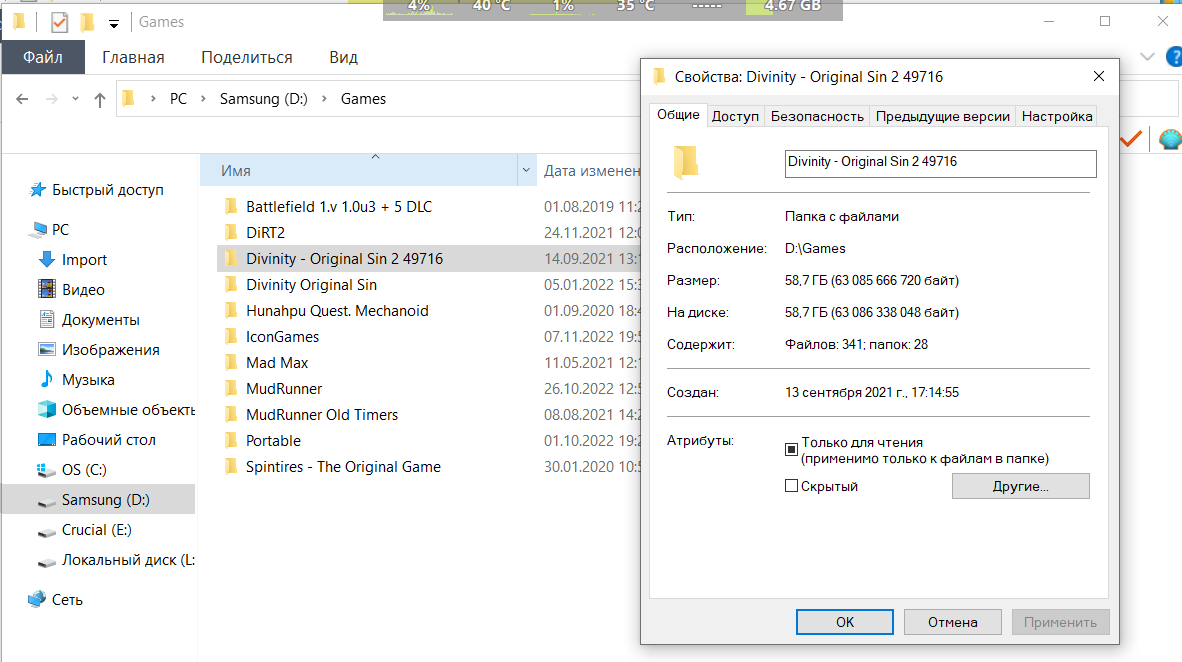Open the quick access toolbar customize dropdown
This screenshot has height=662, width=1182.
pos(114,24)
